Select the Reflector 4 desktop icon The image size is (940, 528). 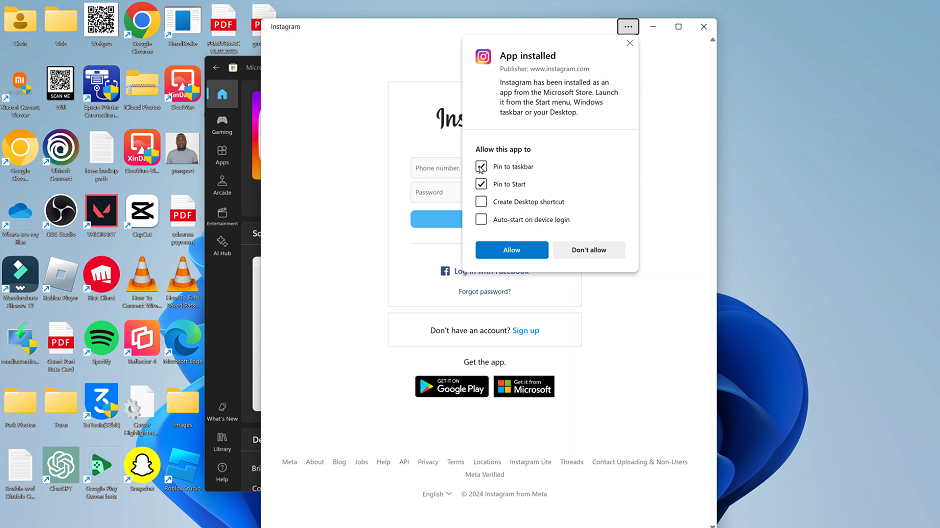click(x=142, y=343)
